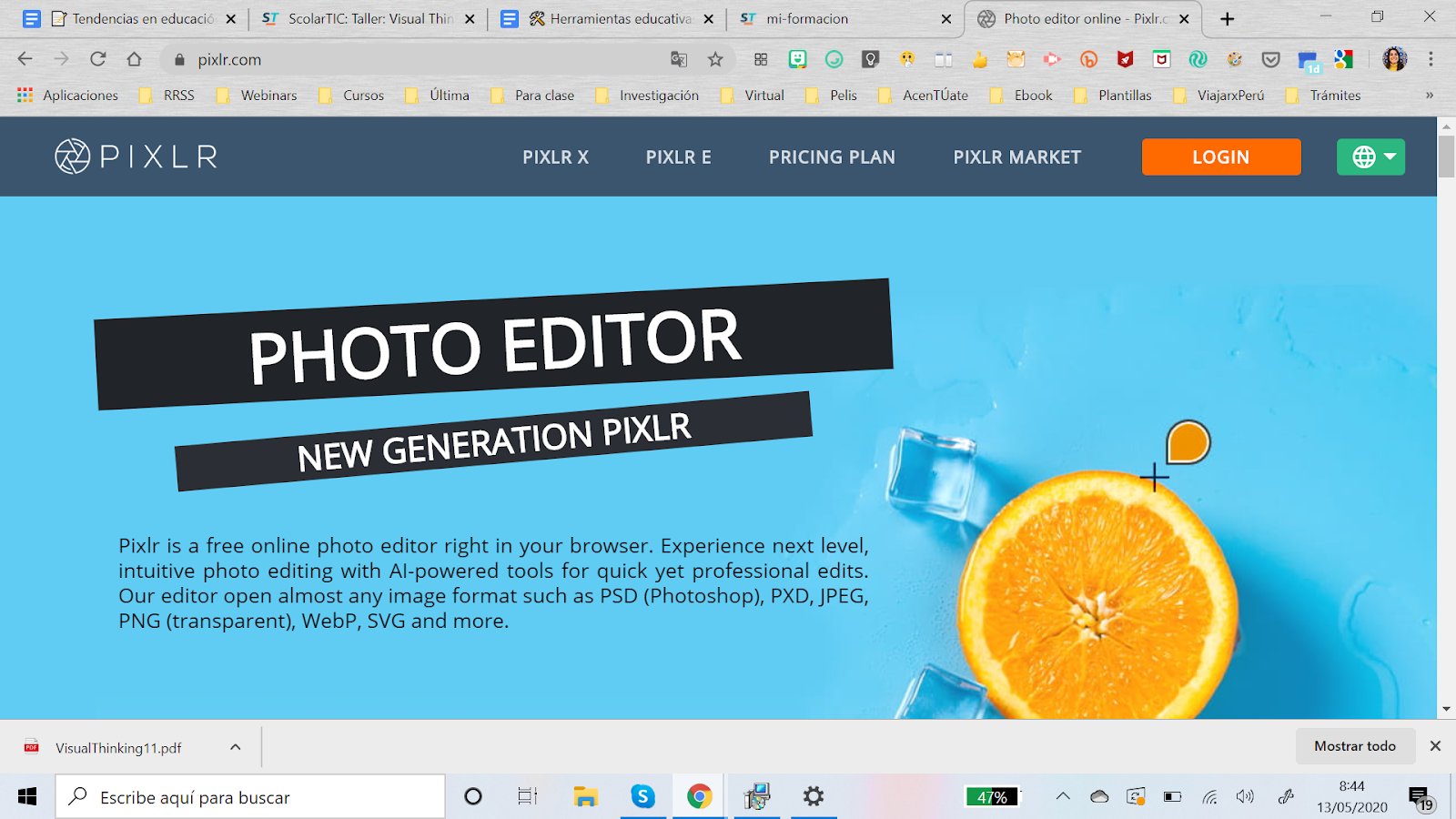This screenshot has height=819, width=1456.
Task: Open the PIXLR X menu item
Action: coord(556,157)
